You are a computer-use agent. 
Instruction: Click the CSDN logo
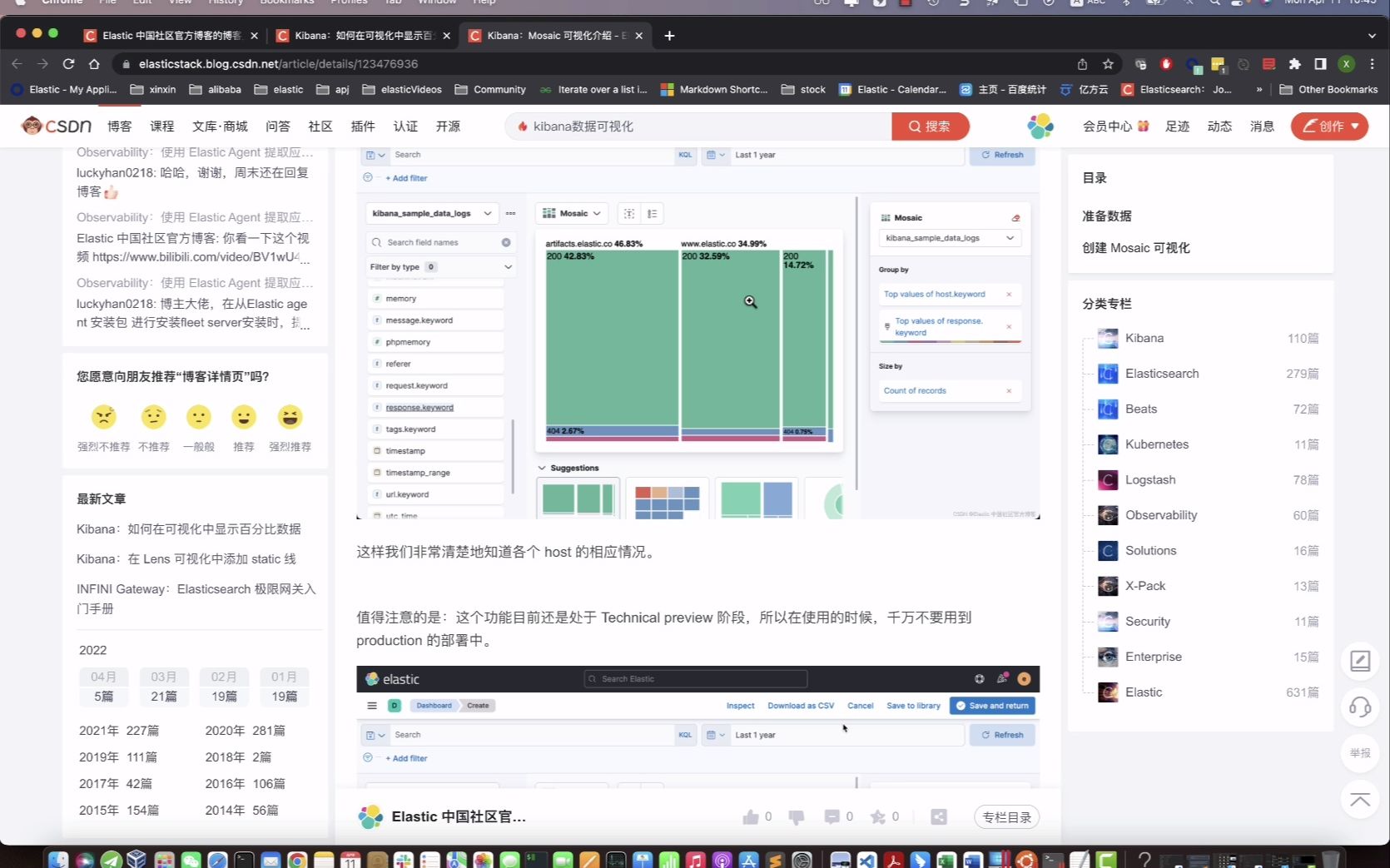pos(57,125)
